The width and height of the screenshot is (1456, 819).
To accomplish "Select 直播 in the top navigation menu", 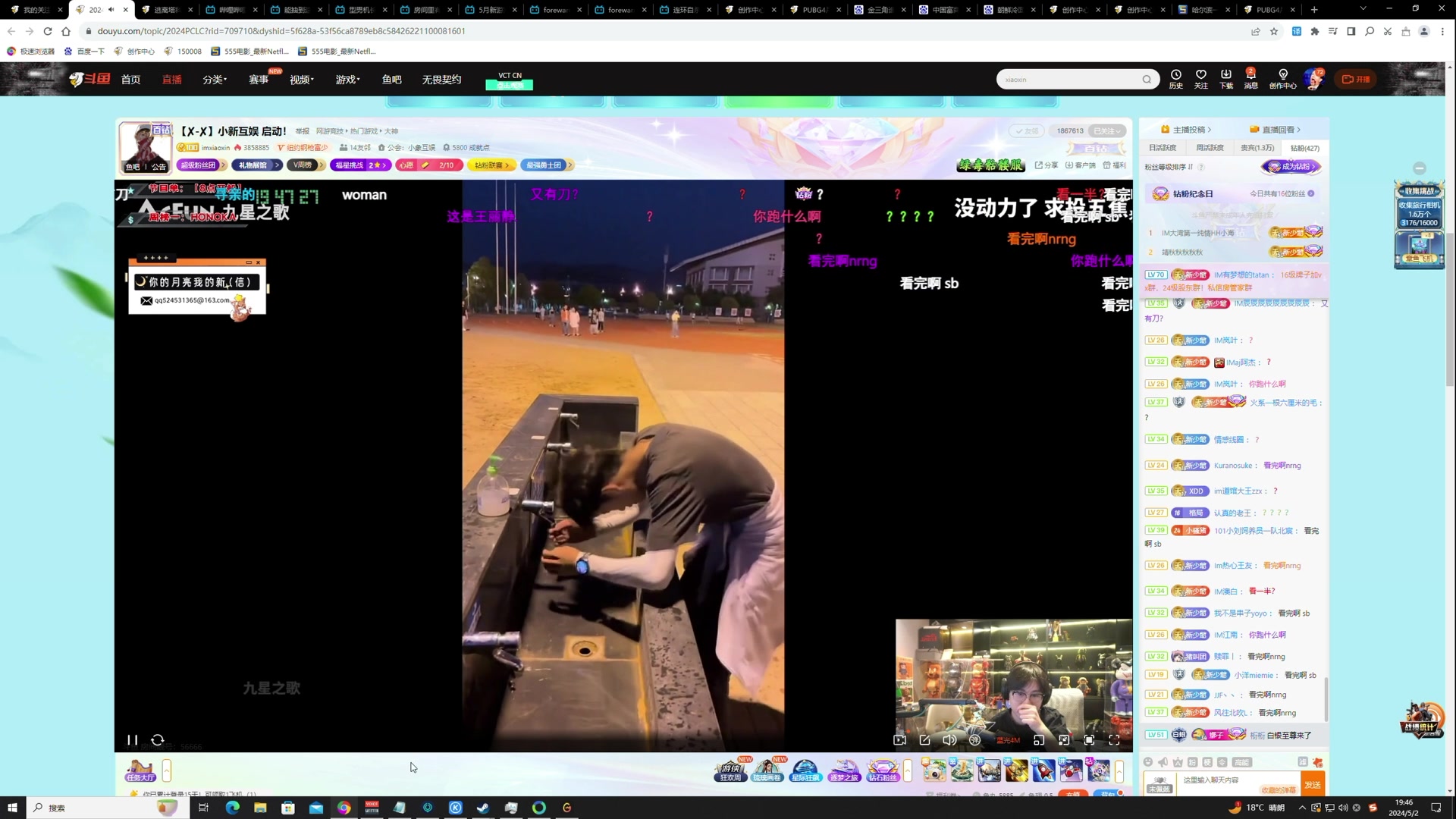I will click(172, 79).
